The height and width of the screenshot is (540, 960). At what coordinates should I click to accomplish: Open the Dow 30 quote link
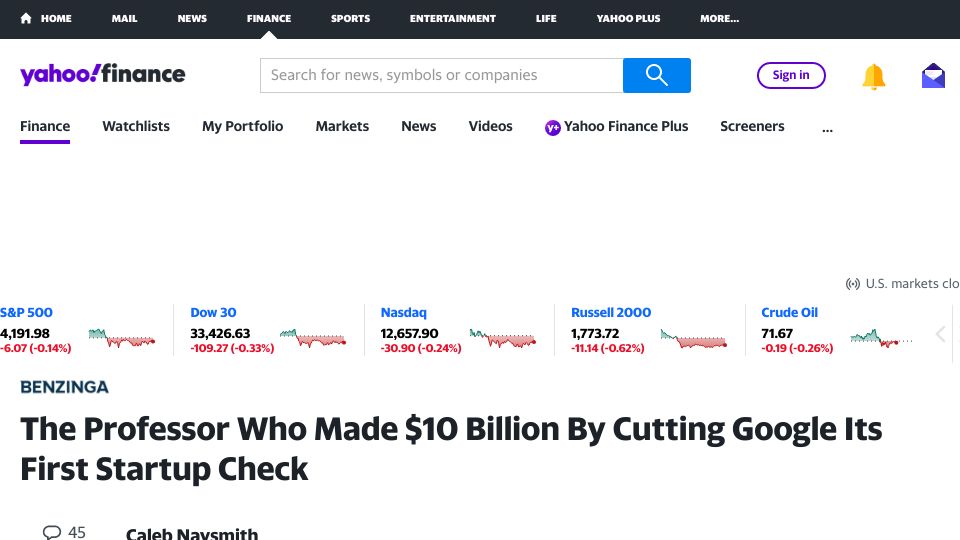click(213, 312)
